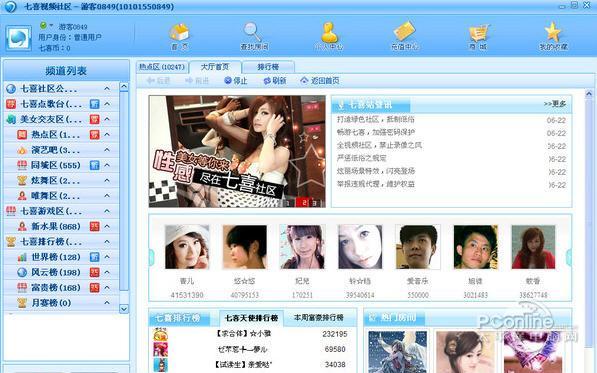Click the channel list scroll down arrow

(x=124, y=308)
